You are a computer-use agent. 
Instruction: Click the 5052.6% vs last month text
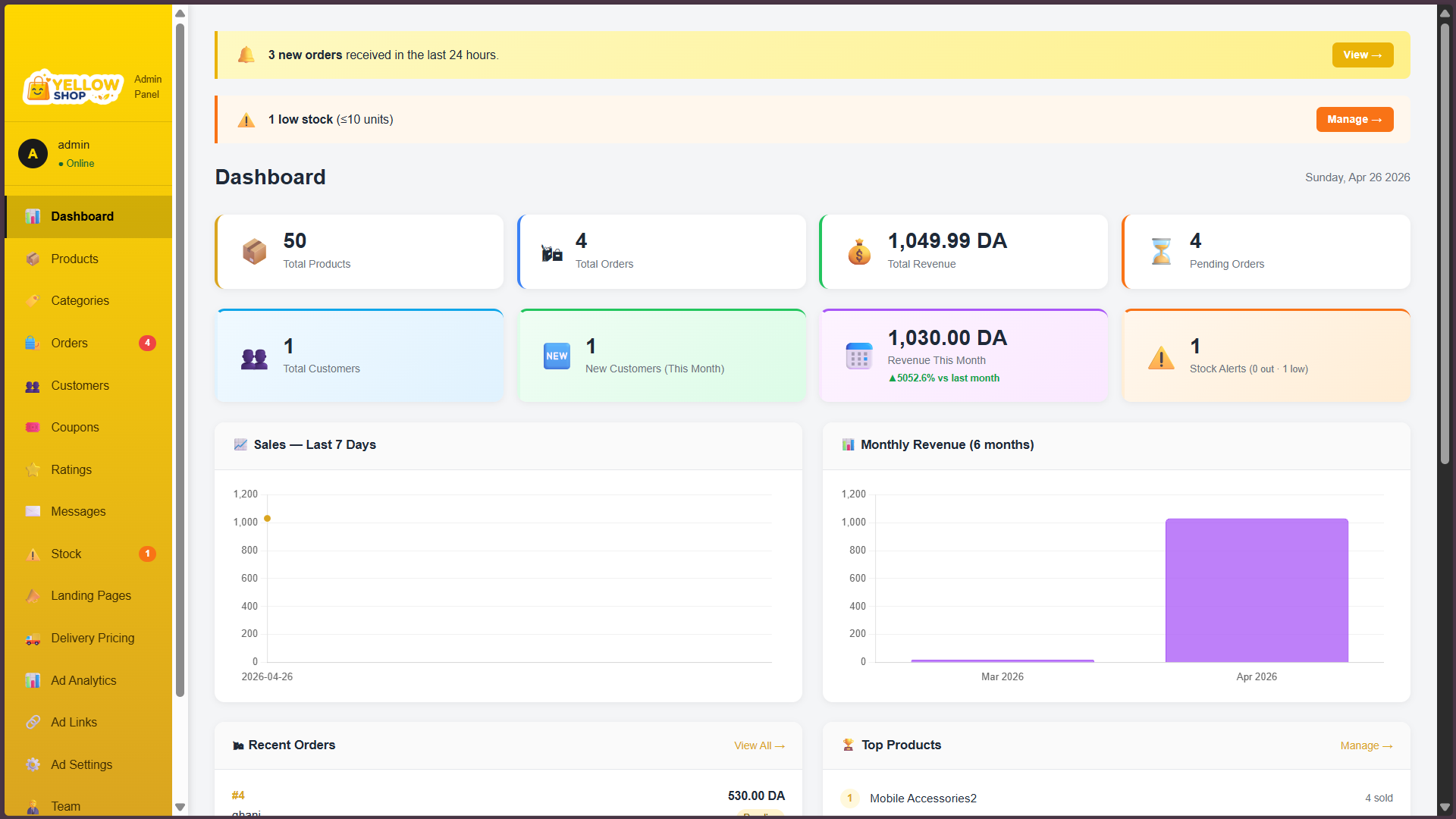coord(943,378)
